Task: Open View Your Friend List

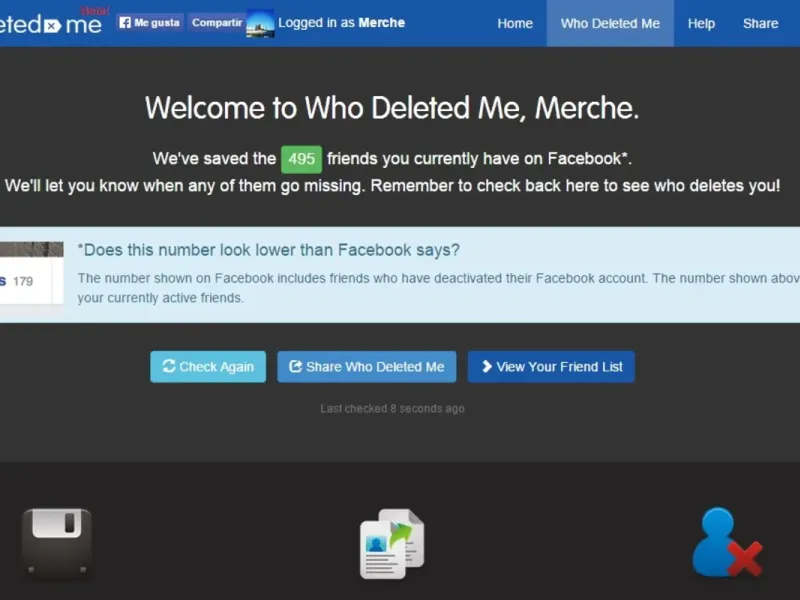Action: (551, 367)
